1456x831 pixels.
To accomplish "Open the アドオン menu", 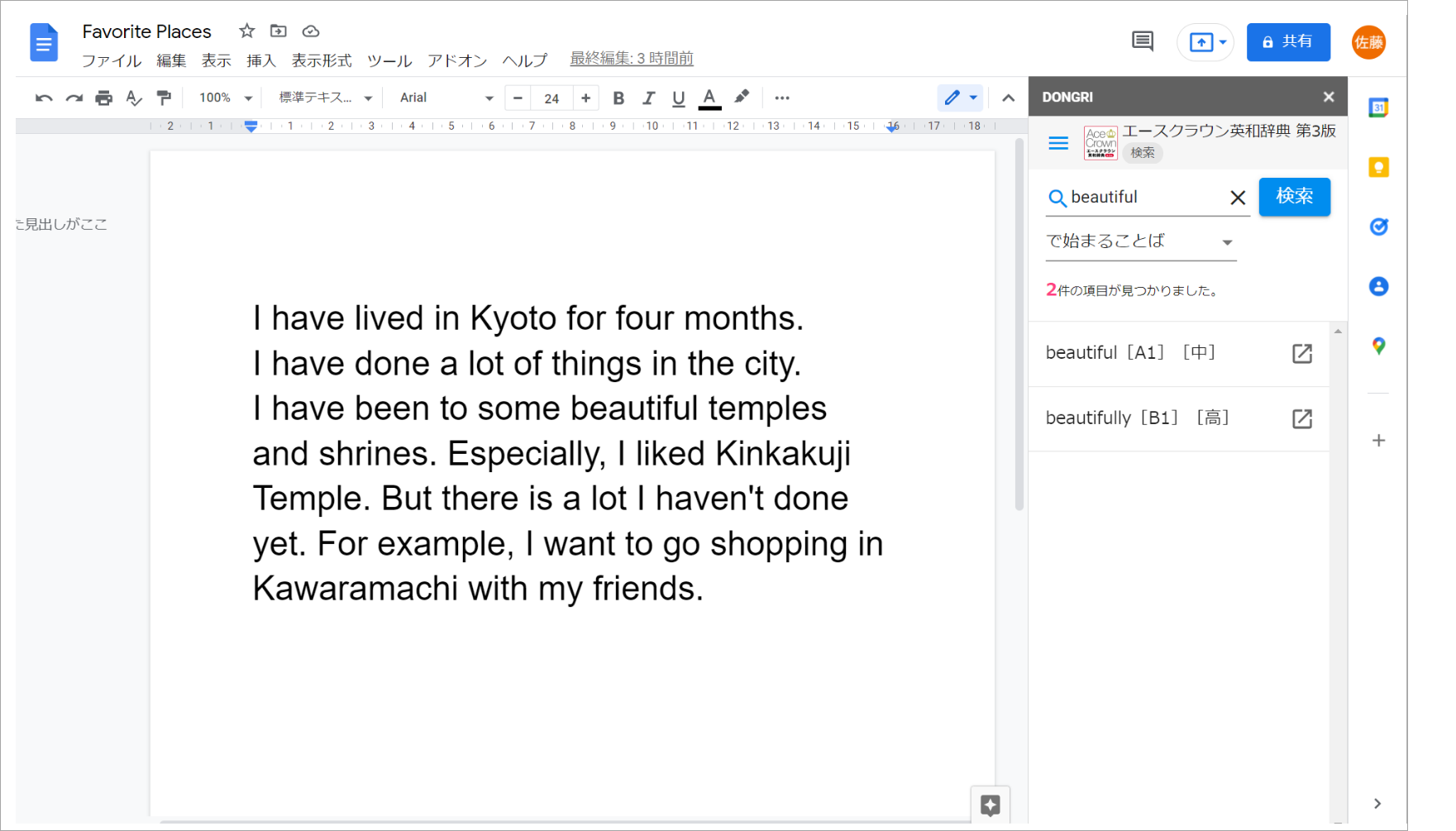I will coord(457,60).
